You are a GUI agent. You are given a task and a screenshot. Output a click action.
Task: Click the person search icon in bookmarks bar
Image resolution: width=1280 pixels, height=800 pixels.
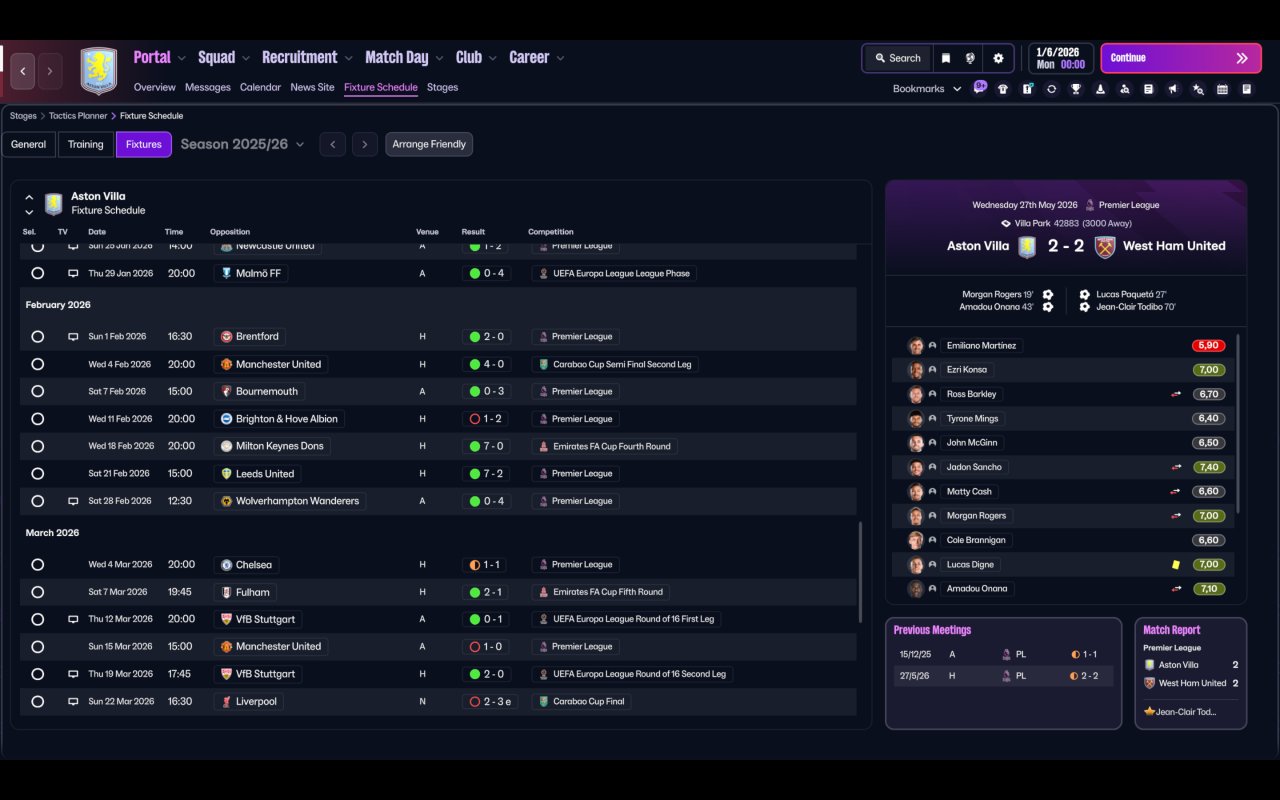click(1125, 89)
